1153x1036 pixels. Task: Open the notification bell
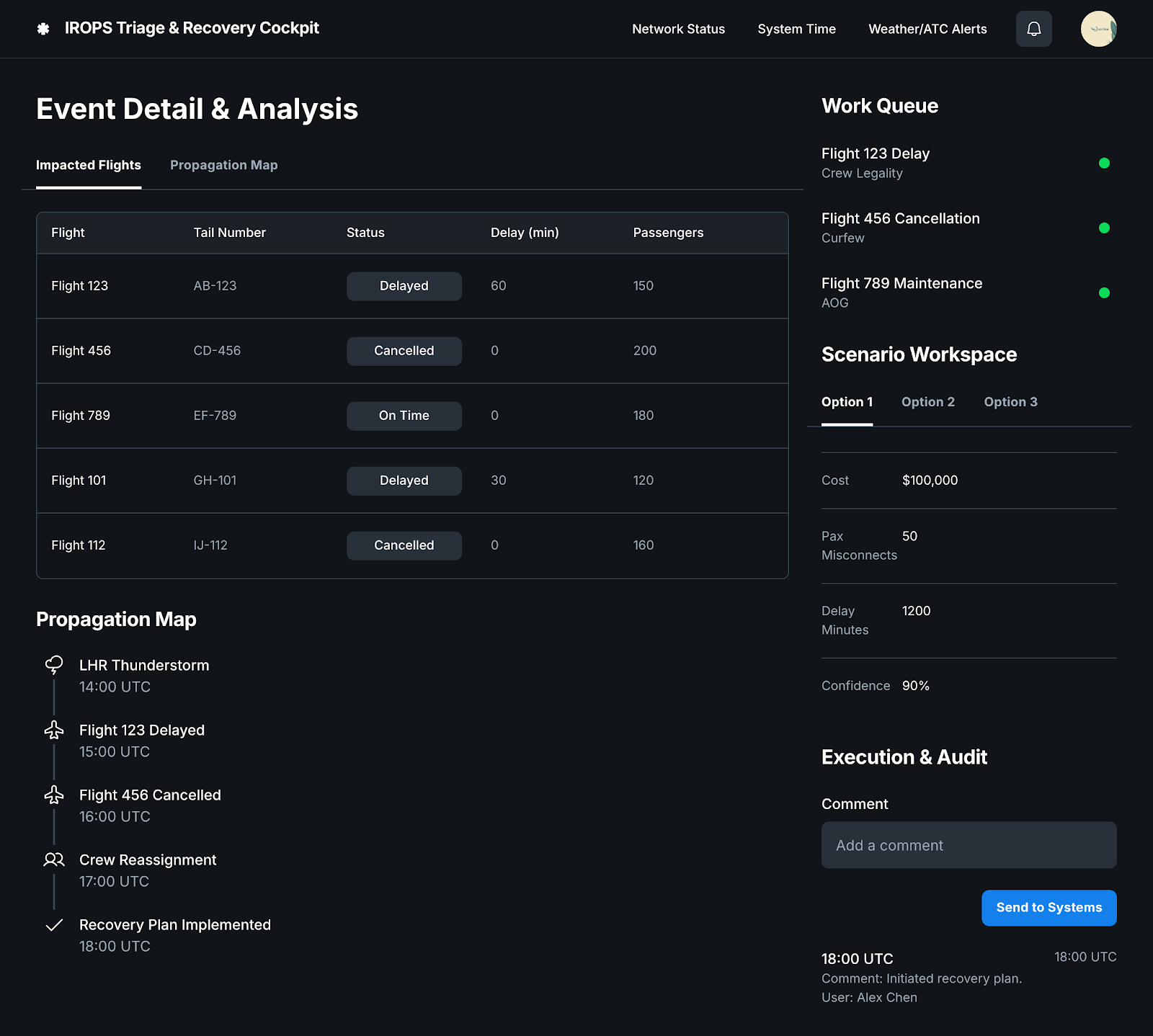pyautogui.click(x=1033, y=29)
